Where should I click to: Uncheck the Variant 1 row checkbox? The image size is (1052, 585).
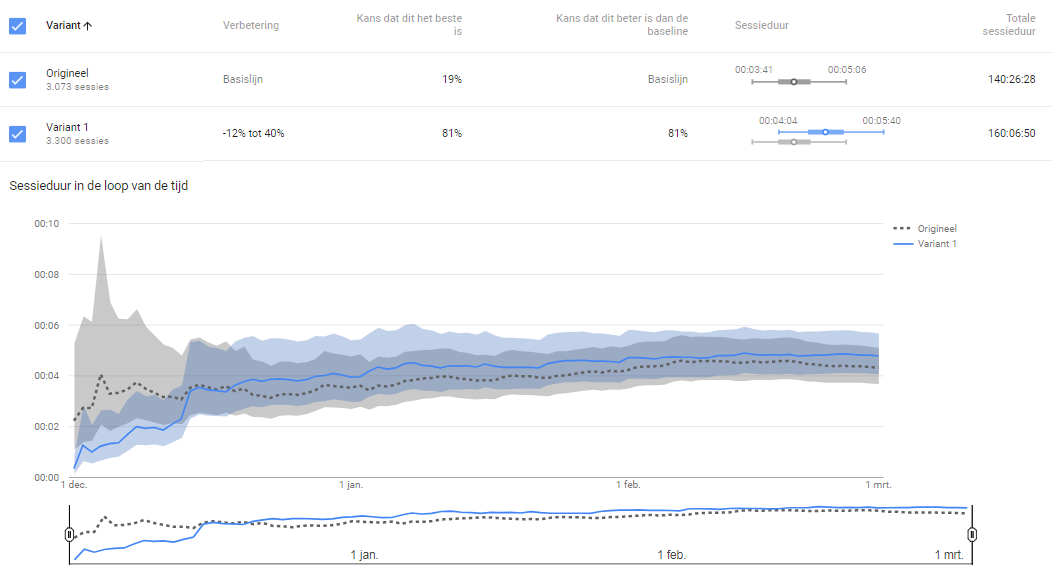coord(17,134)
